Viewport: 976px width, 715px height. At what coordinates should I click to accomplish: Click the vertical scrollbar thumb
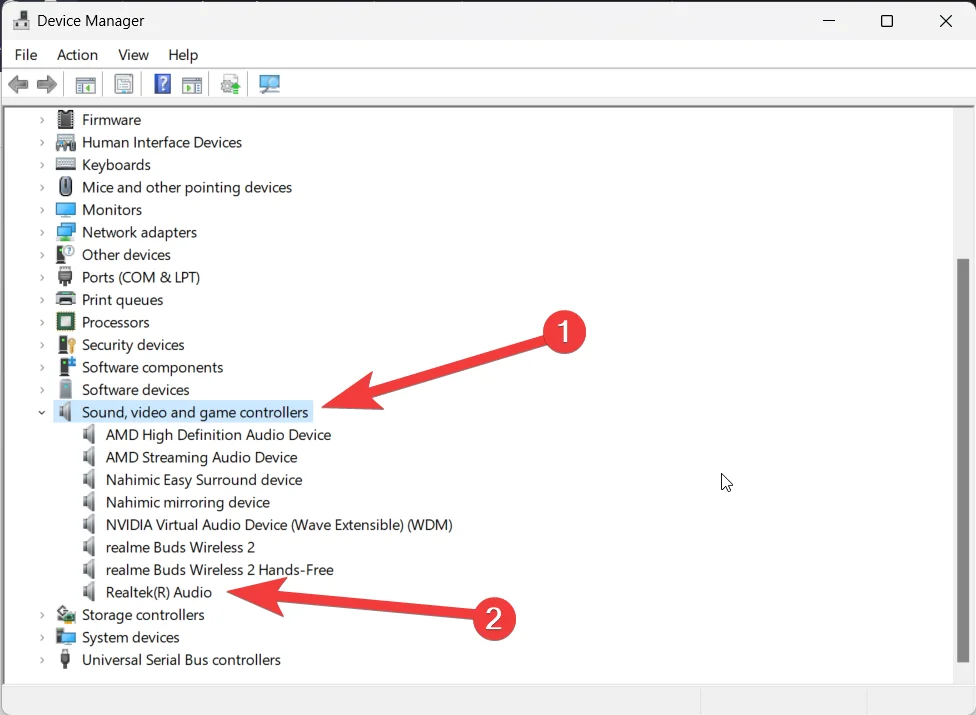pos(962,460)
